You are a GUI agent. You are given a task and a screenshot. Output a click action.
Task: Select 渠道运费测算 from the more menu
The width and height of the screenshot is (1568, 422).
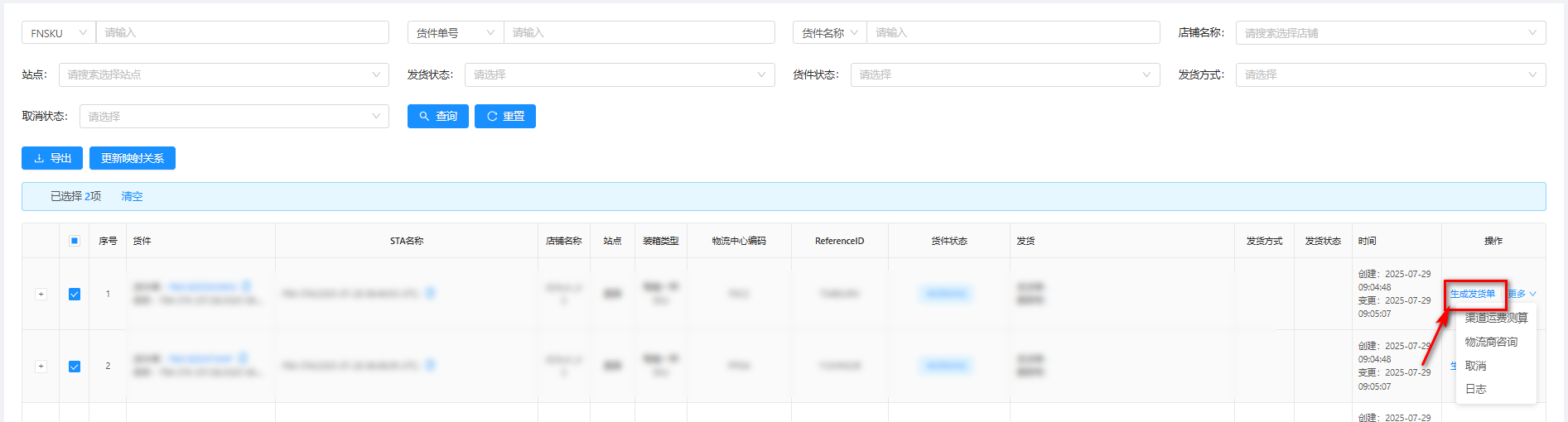pyautogui.click(x=1495, y=318)
